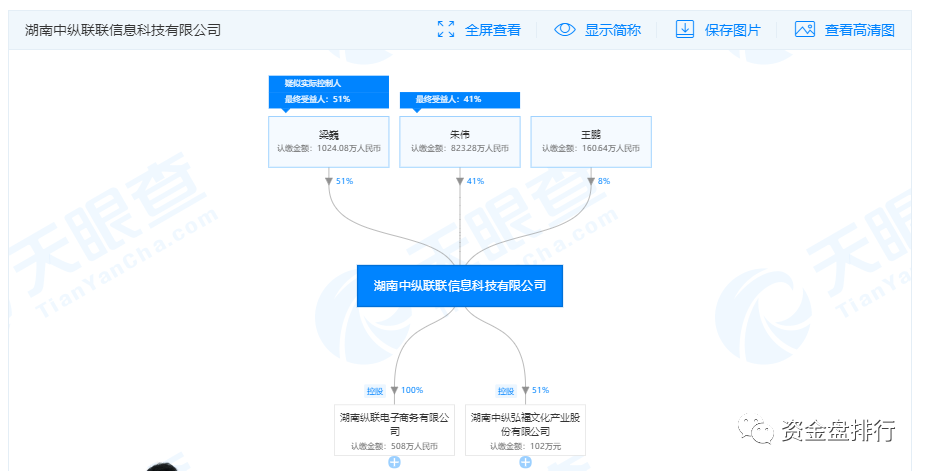925x471 pixels.
Task: Select shareholder node 朱伟
Action: tap(460, 142)
